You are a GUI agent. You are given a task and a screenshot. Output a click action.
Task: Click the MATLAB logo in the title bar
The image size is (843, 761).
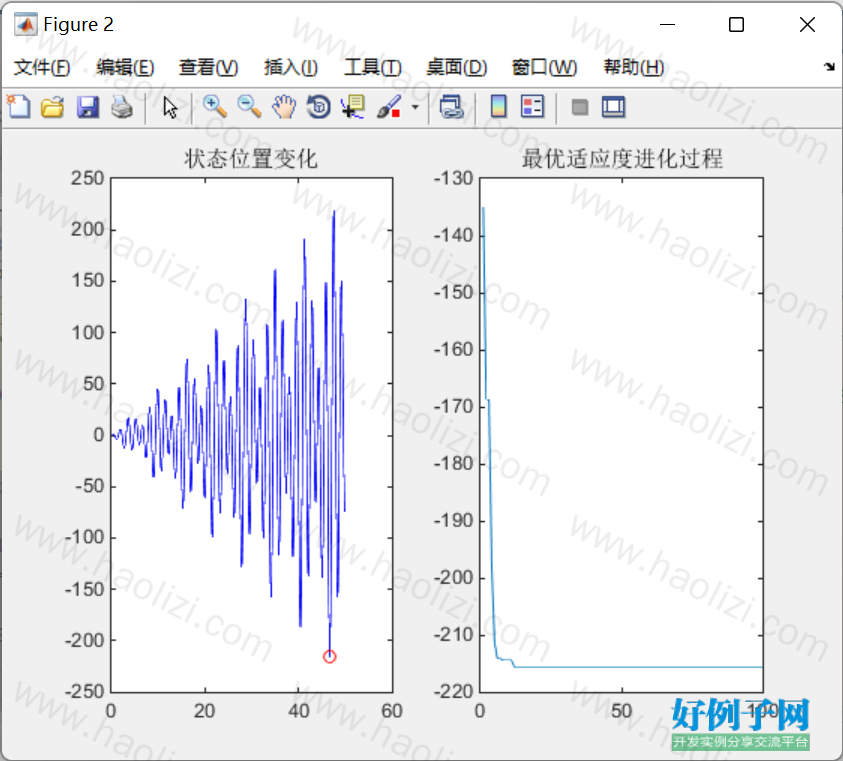[26, 25]
